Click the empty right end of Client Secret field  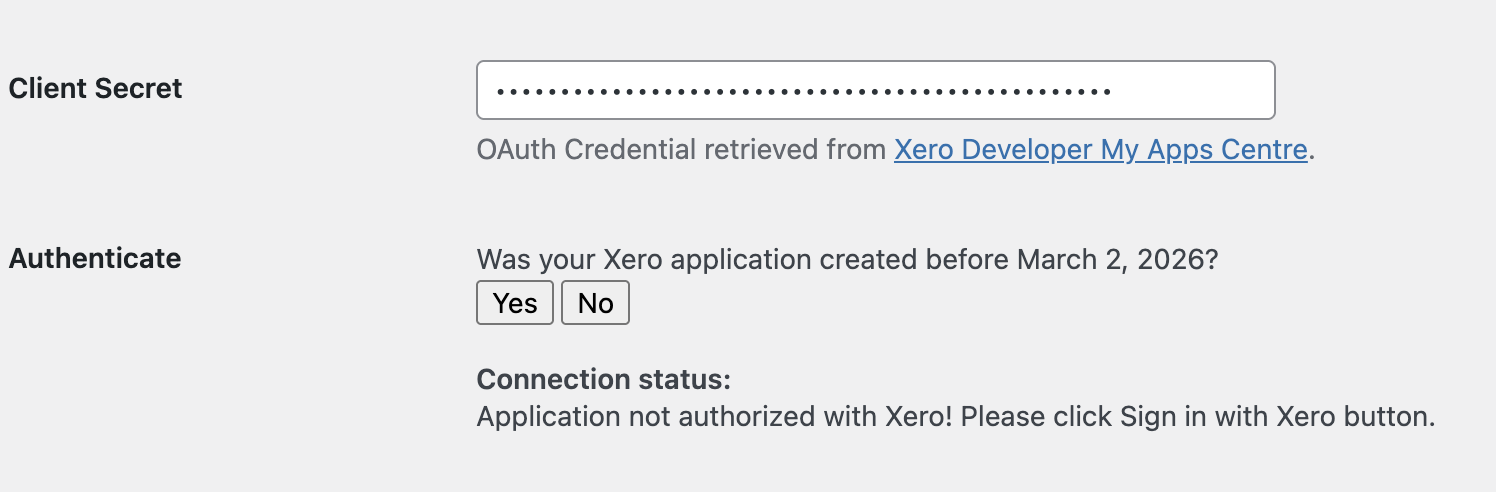pyautogui.click(x=1200, y=90)
